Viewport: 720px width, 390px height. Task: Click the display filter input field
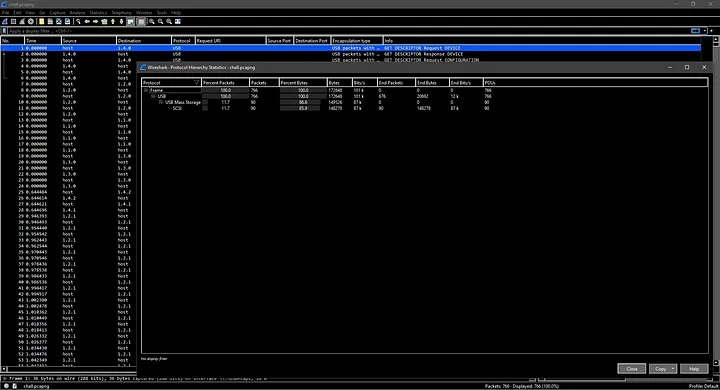[x=349, y=31]
